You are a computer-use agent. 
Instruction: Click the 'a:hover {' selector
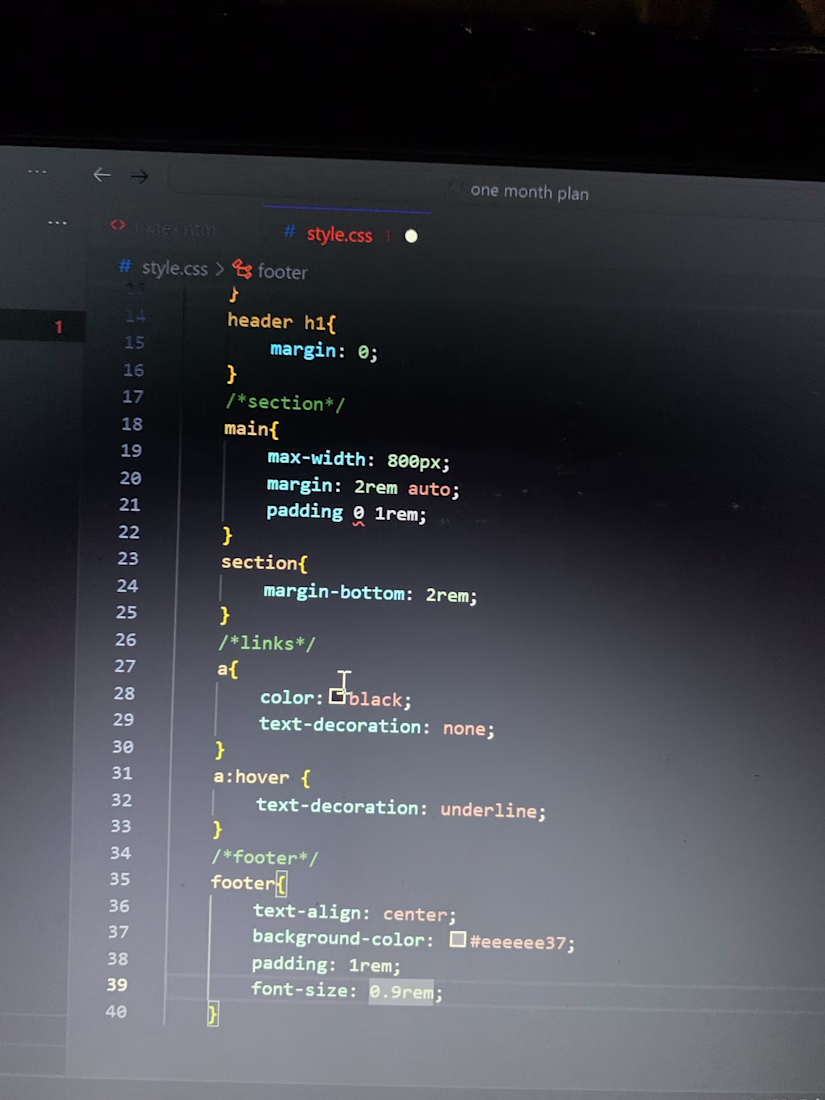(x=262, y=777)
